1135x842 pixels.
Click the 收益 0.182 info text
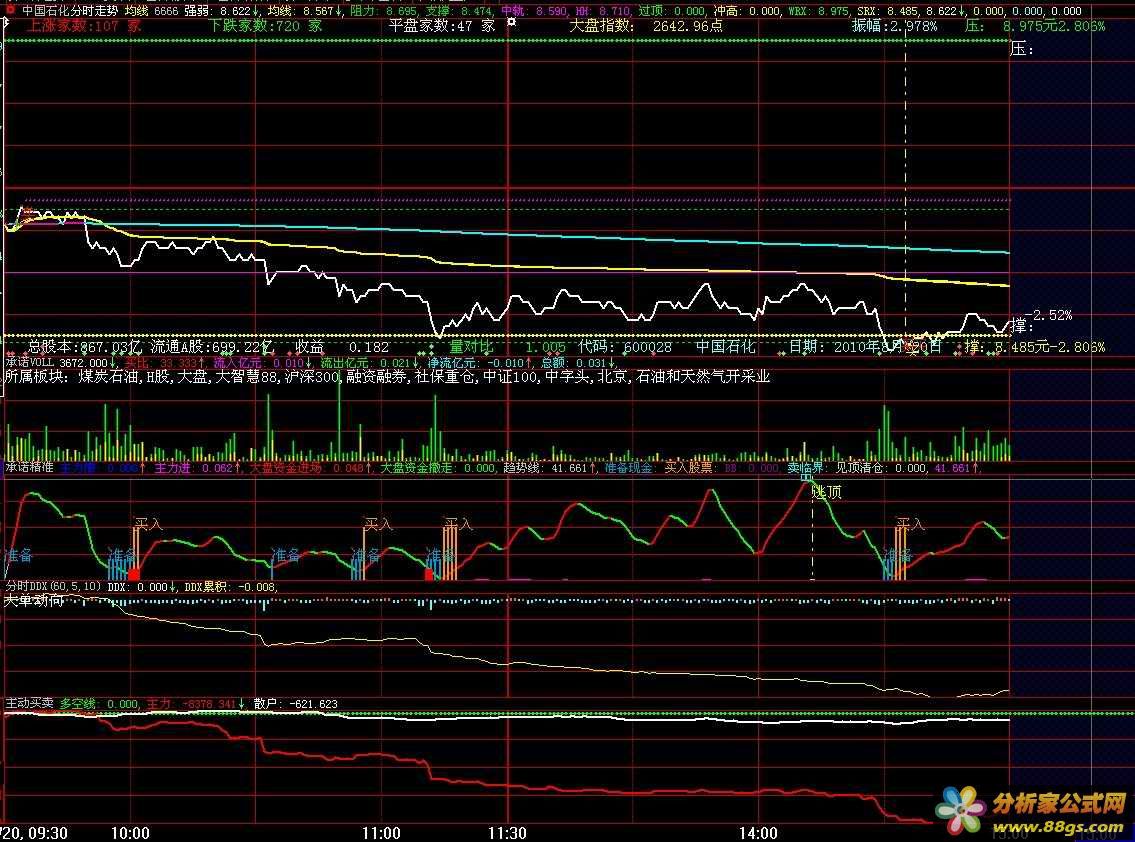(x=342, y=347)
